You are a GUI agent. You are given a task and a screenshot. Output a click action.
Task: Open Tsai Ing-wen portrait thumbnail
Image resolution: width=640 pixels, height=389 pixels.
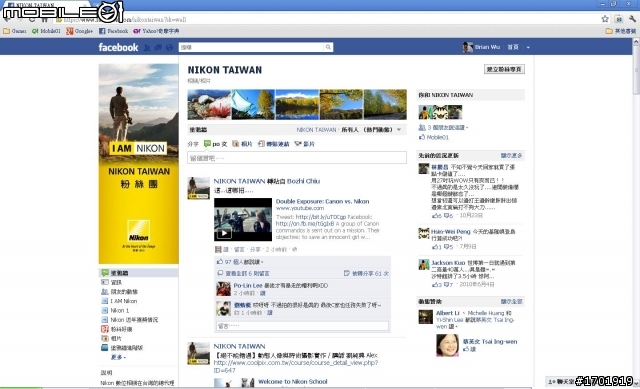[x=447, y=345]
